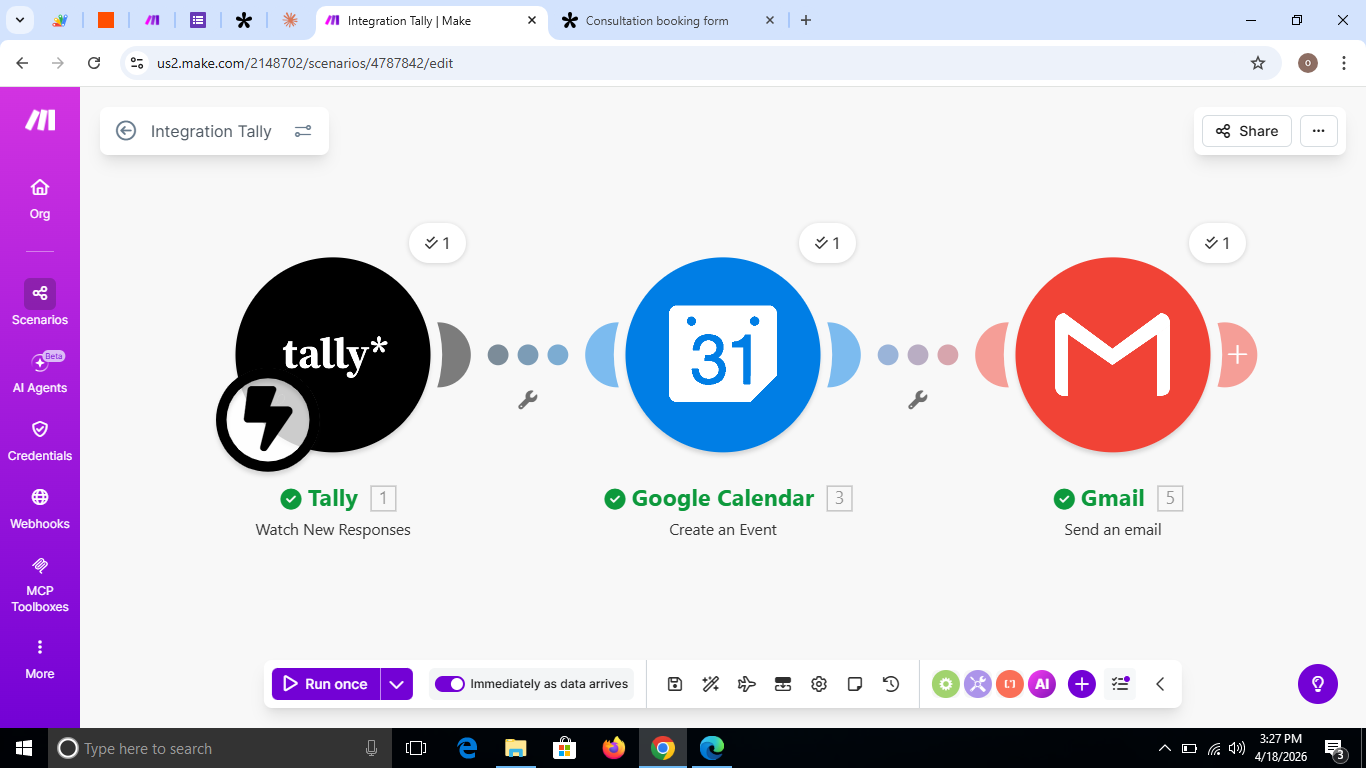The width and height of the screenshot is (1366, 768).
Task: Click the Explain flow airplane icon
Action: 747,684
